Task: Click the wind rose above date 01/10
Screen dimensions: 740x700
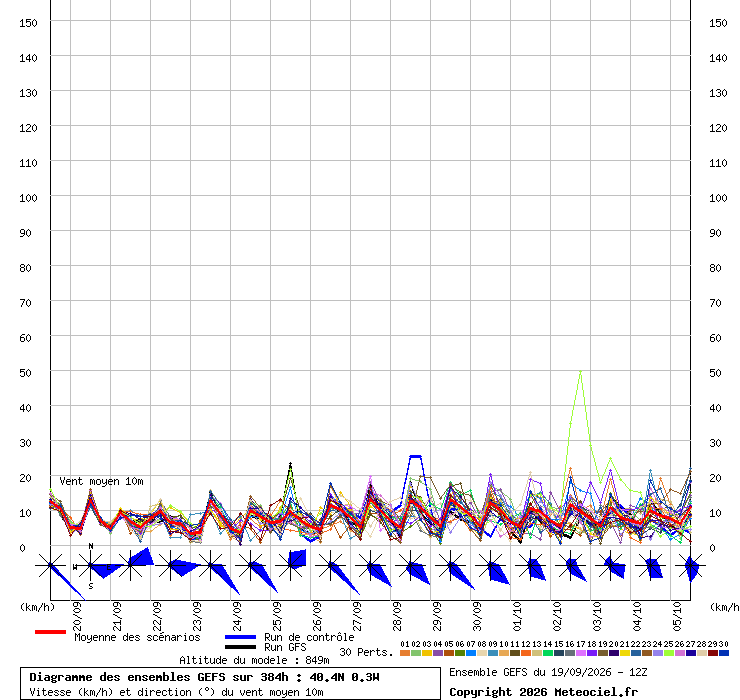Action: 531,565
